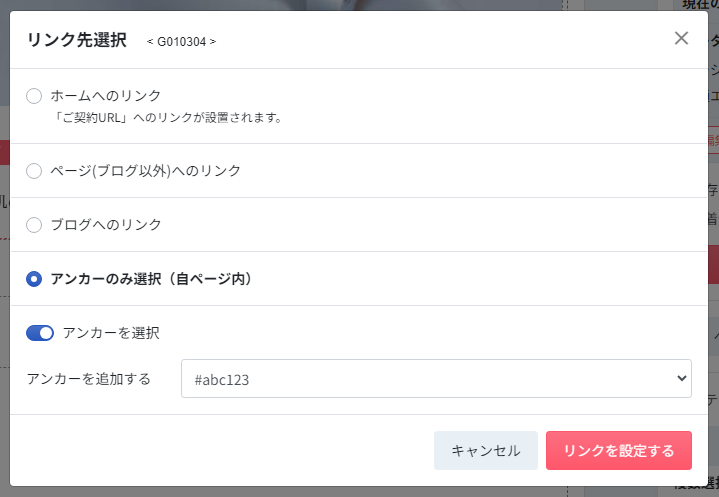Click the < G010304 > code text
Screen dimensions: 719x497
(181, 42)
